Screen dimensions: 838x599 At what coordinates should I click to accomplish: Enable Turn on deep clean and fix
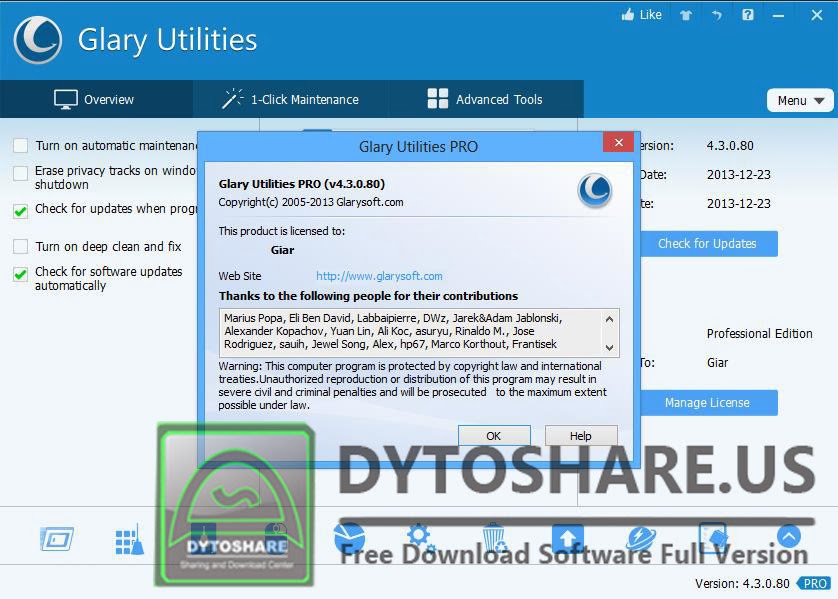20,246
